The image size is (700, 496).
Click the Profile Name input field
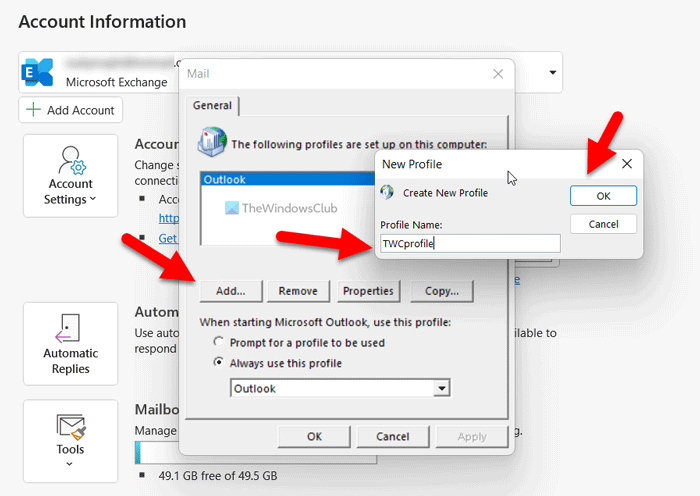coord(470,244)
